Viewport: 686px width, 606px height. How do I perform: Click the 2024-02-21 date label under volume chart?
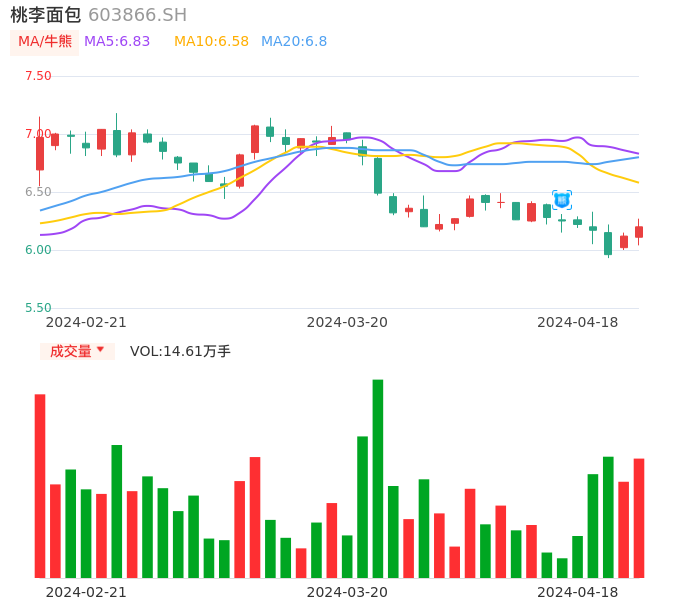pyautogui.click(x=86, y=592)
